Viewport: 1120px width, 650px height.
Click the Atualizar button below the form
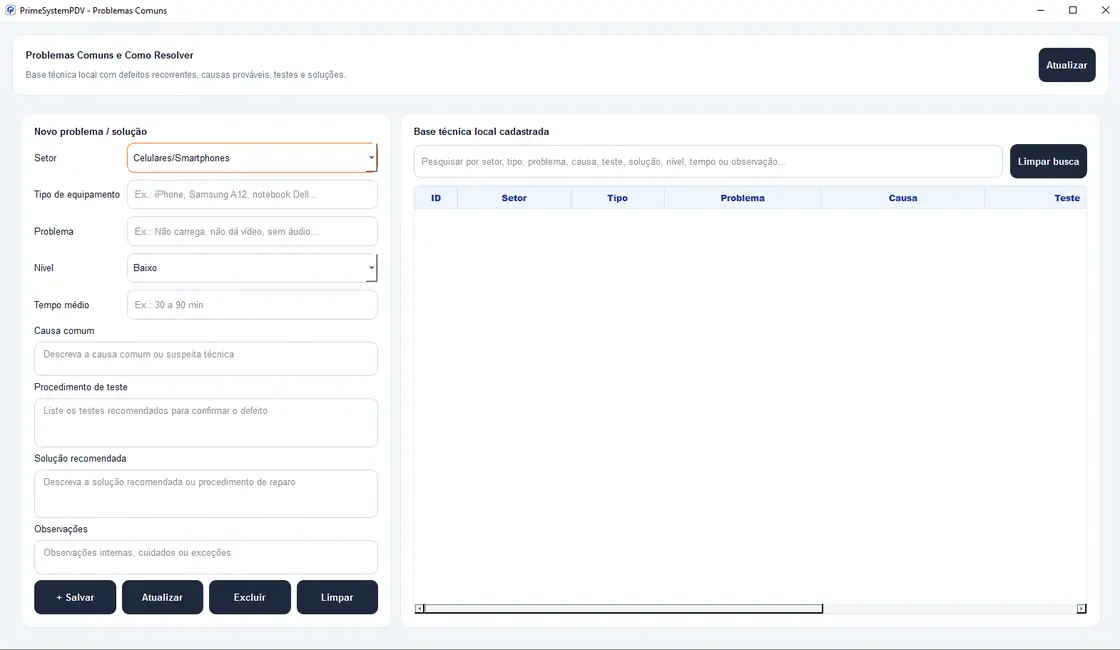click(x=162, y=597)
